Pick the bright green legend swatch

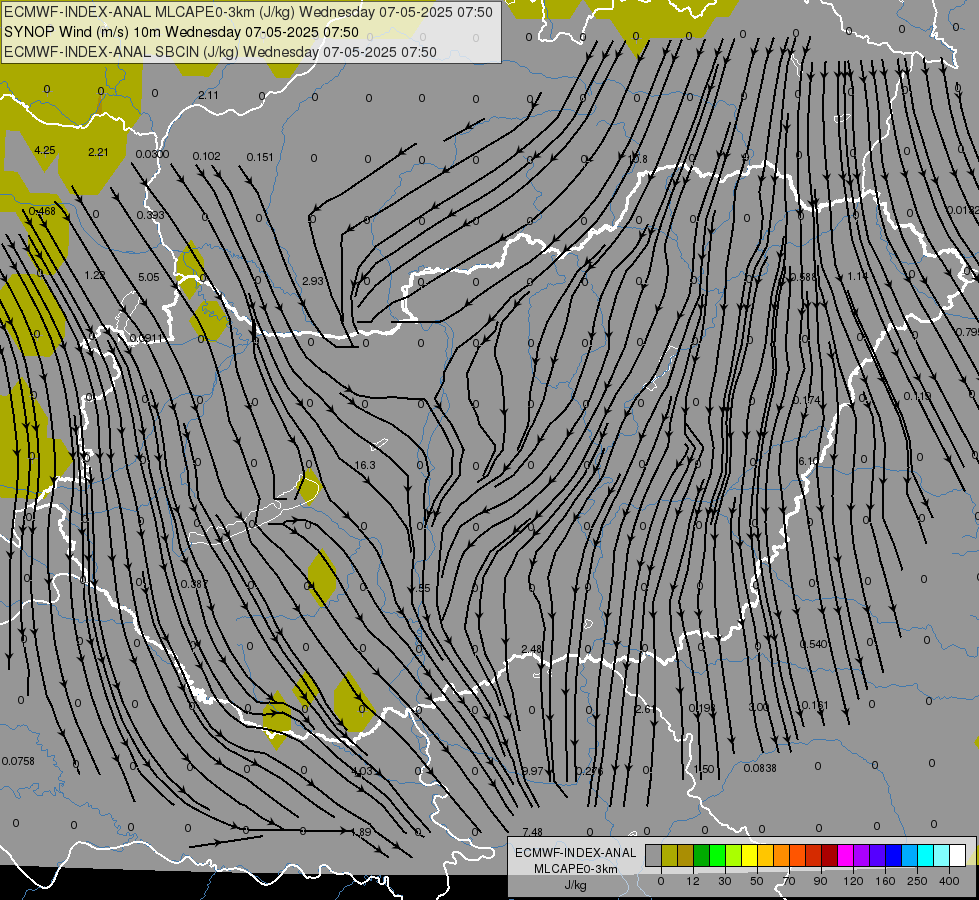coord(718,856)
